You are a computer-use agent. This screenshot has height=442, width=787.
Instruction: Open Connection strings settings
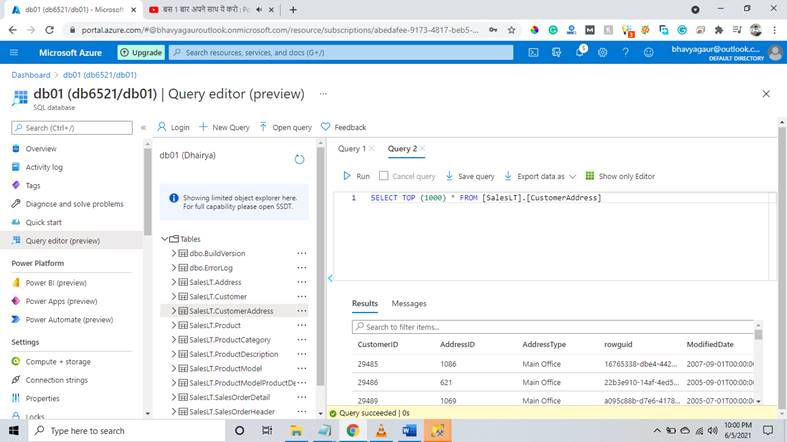tap(56, 380)
